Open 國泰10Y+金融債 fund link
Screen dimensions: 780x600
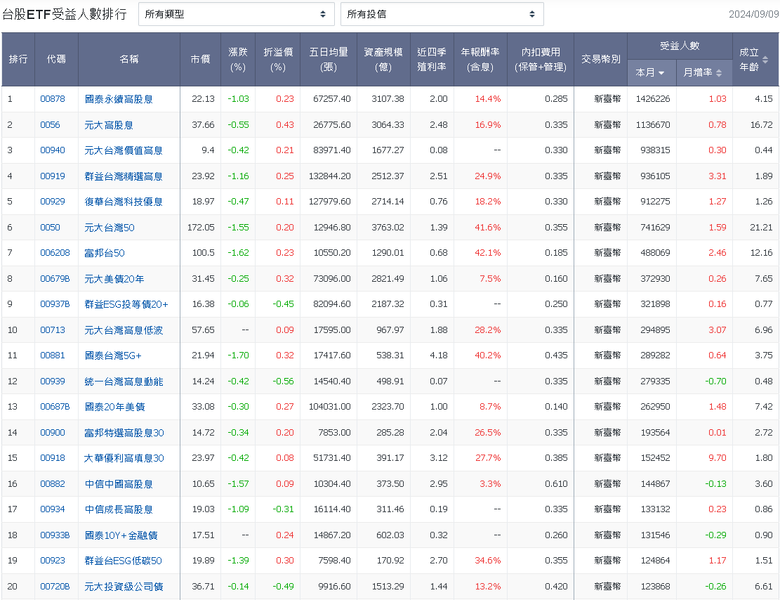[x=121, y=535]
